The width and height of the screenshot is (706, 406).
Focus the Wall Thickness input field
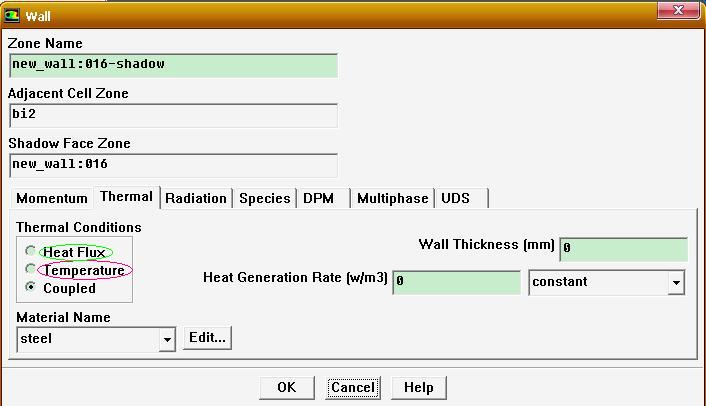pyautogui.click(x=623, y=249)
